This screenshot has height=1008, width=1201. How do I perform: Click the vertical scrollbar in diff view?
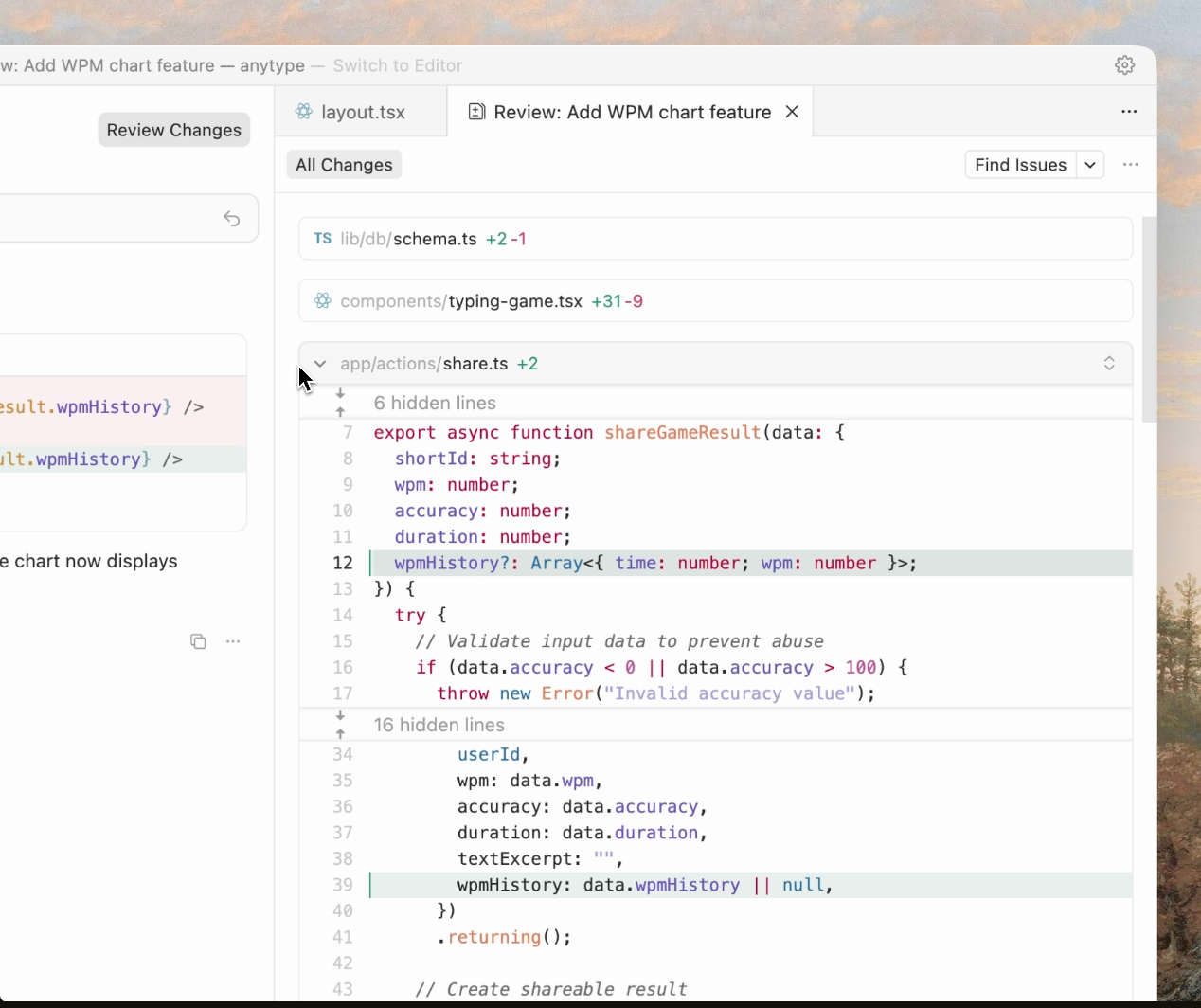pyautogui.click(x=1149, y=319)
